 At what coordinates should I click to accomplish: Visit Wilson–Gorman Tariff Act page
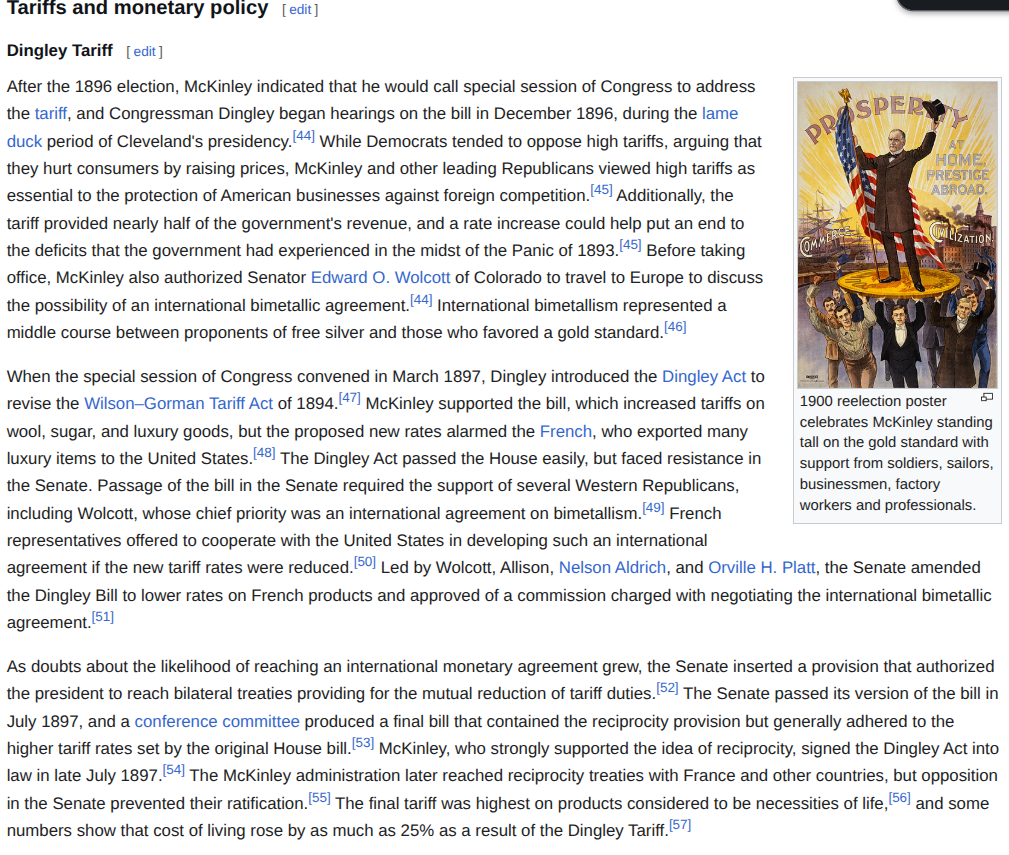[x=179, y=404]
